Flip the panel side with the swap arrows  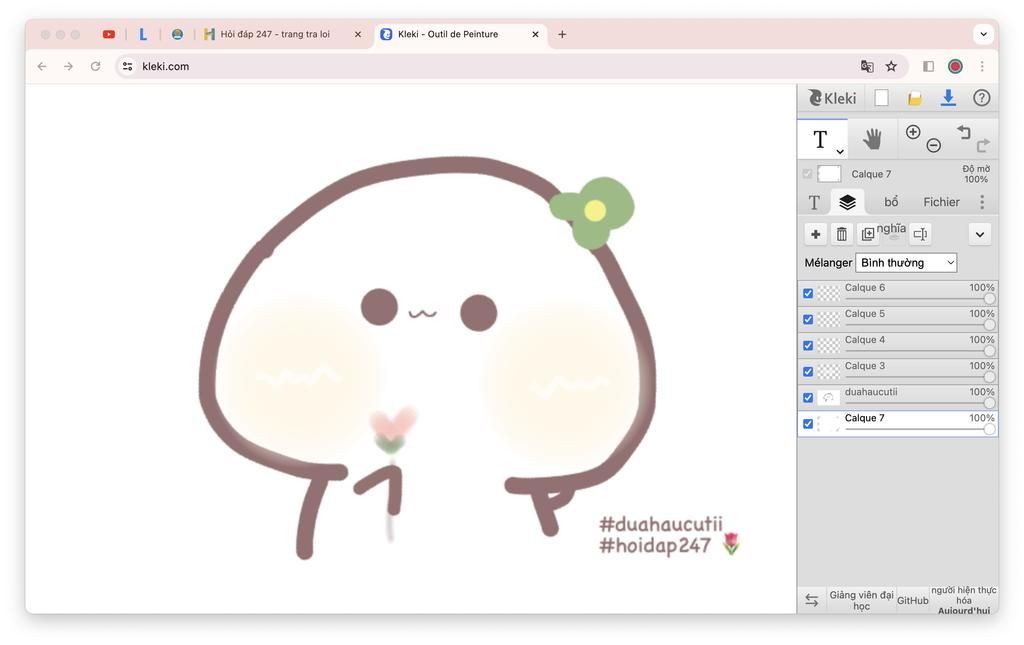811,600
